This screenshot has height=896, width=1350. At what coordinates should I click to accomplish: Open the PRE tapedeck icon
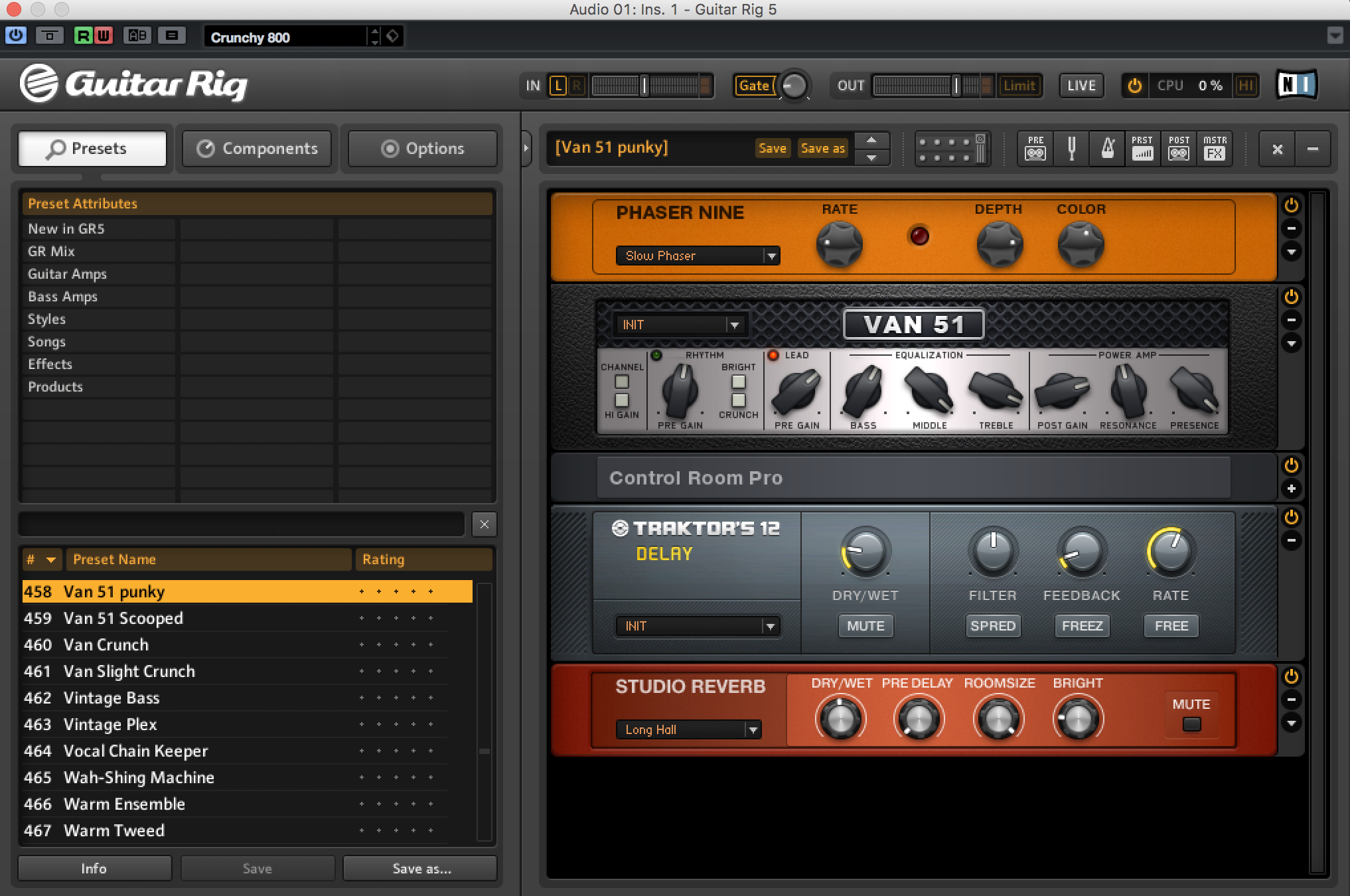(x=1035, y=148)
